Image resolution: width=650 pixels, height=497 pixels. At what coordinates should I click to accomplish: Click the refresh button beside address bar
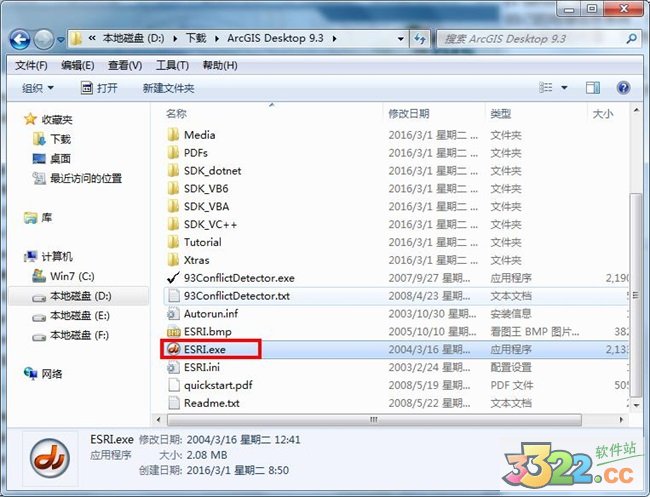[420, 39]
